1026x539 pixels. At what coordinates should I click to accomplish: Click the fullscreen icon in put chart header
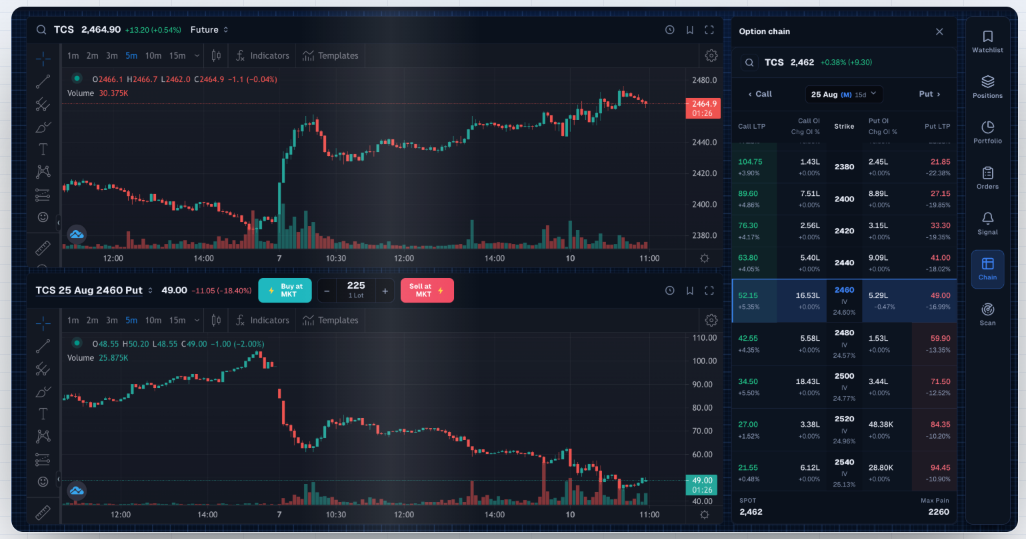(709, 290)
